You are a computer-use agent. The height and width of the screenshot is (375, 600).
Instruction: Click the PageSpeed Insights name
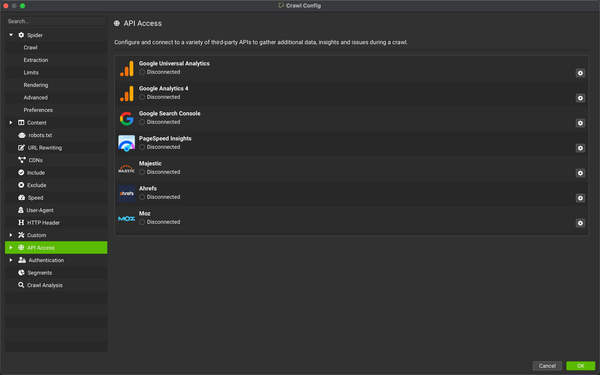[x=165, y=139]
